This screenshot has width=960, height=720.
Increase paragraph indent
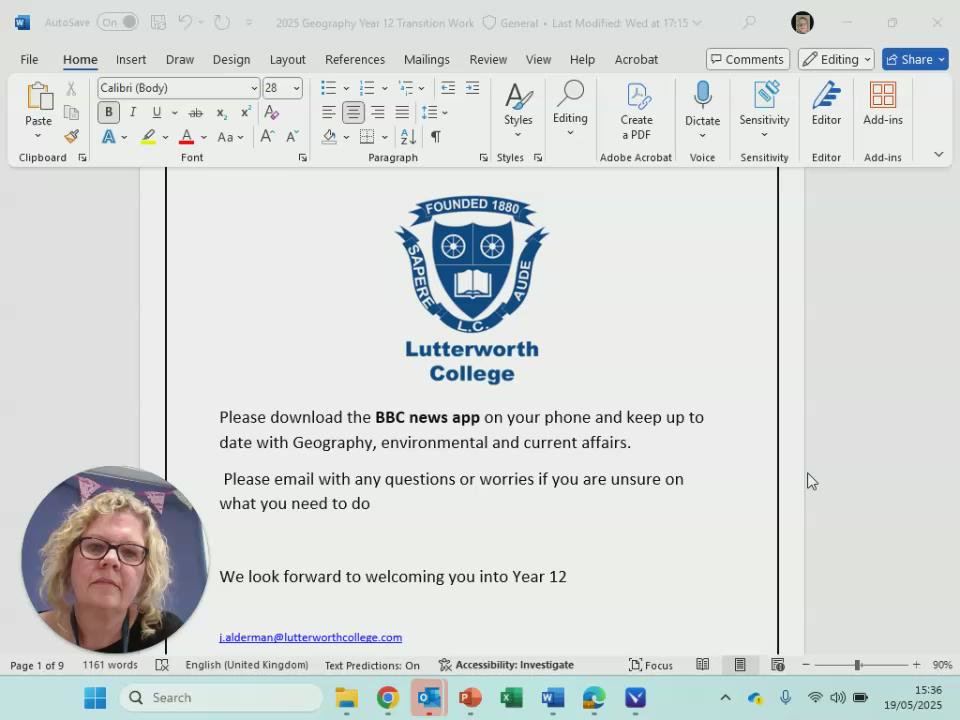[473, 88]
